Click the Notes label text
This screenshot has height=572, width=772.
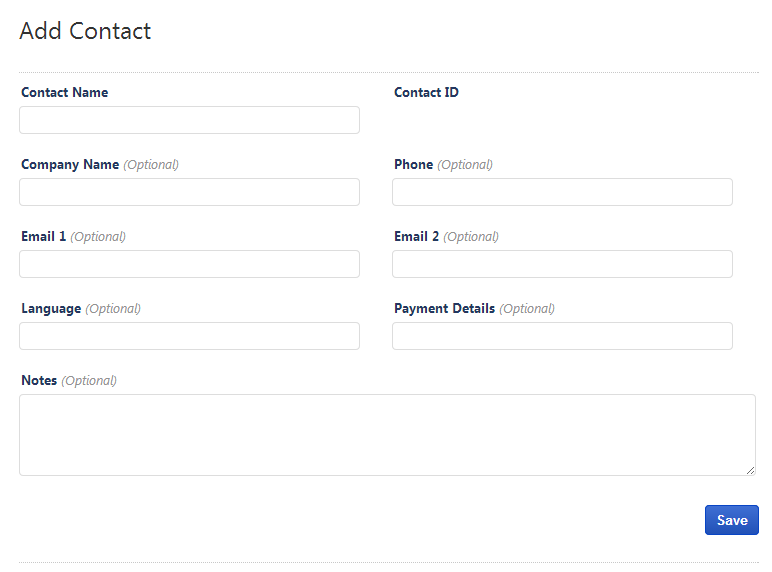point(39,380)
